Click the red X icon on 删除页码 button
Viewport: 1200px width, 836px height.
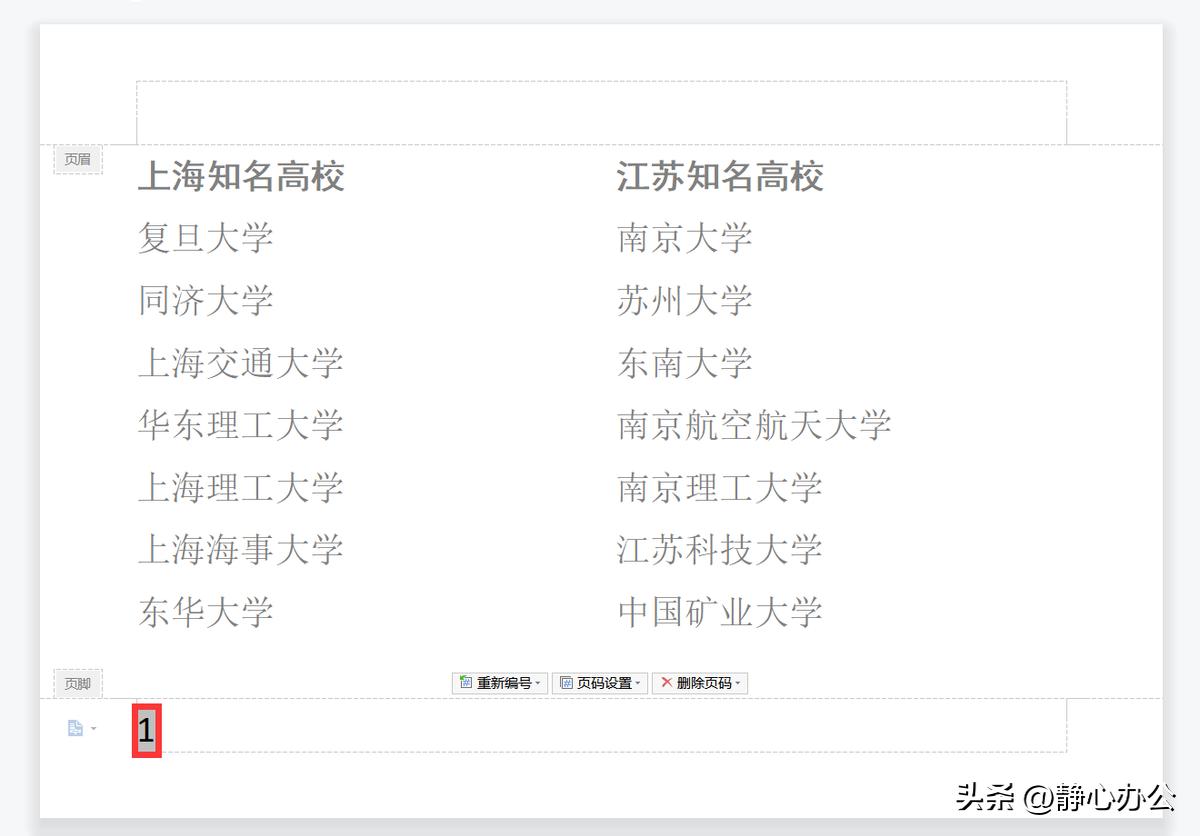(666, 682)
